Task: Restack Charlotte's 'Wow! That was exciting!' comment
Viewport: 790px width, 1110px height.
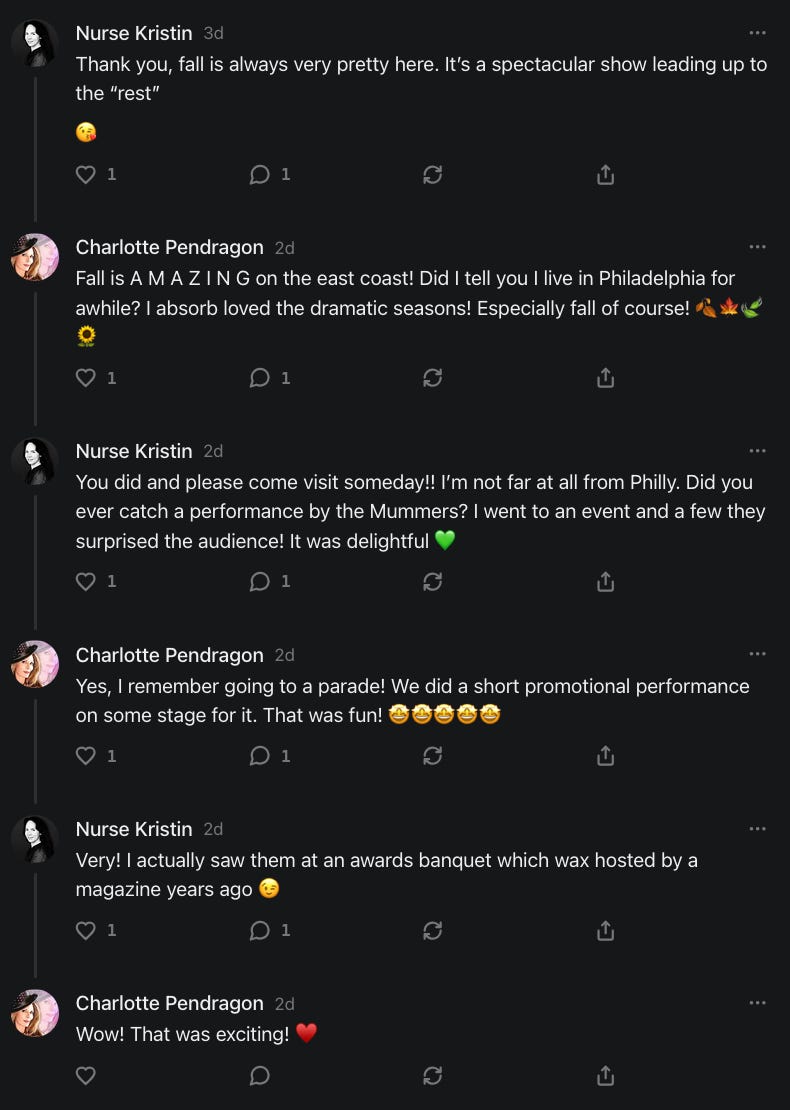Action: click(x=433, y=1075)
